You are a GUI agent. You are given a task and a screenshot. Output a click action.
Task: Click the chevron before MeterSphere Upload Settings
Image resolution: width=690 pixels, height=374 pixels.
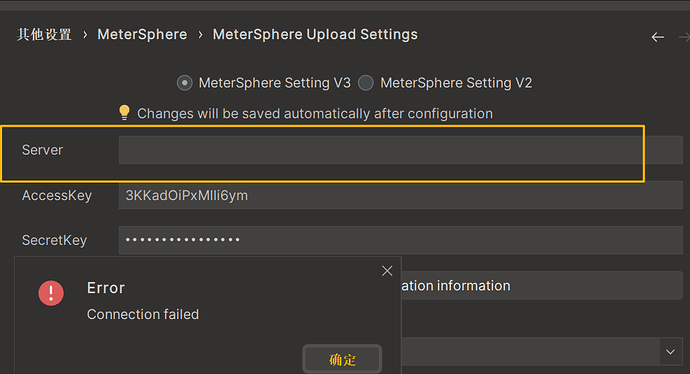tap(200, 34)
